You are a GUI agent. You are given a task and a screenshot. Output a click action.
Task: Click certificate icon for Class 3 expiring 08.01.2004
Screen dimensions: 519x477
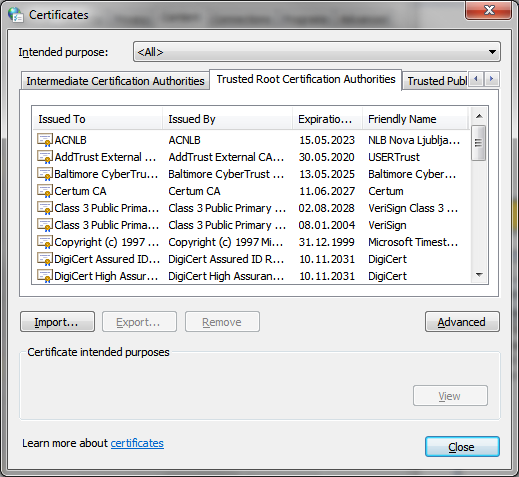point(45,225)
